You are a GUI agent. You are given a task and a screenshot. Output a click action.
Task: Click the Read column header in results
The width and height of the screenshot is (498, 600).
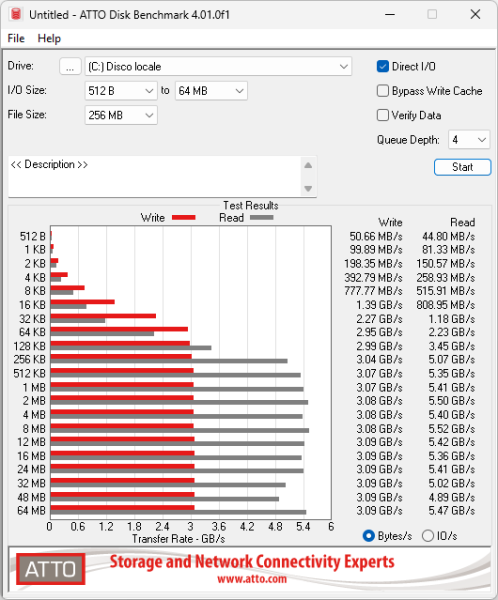pyautogui.click(x=462, y=222)
